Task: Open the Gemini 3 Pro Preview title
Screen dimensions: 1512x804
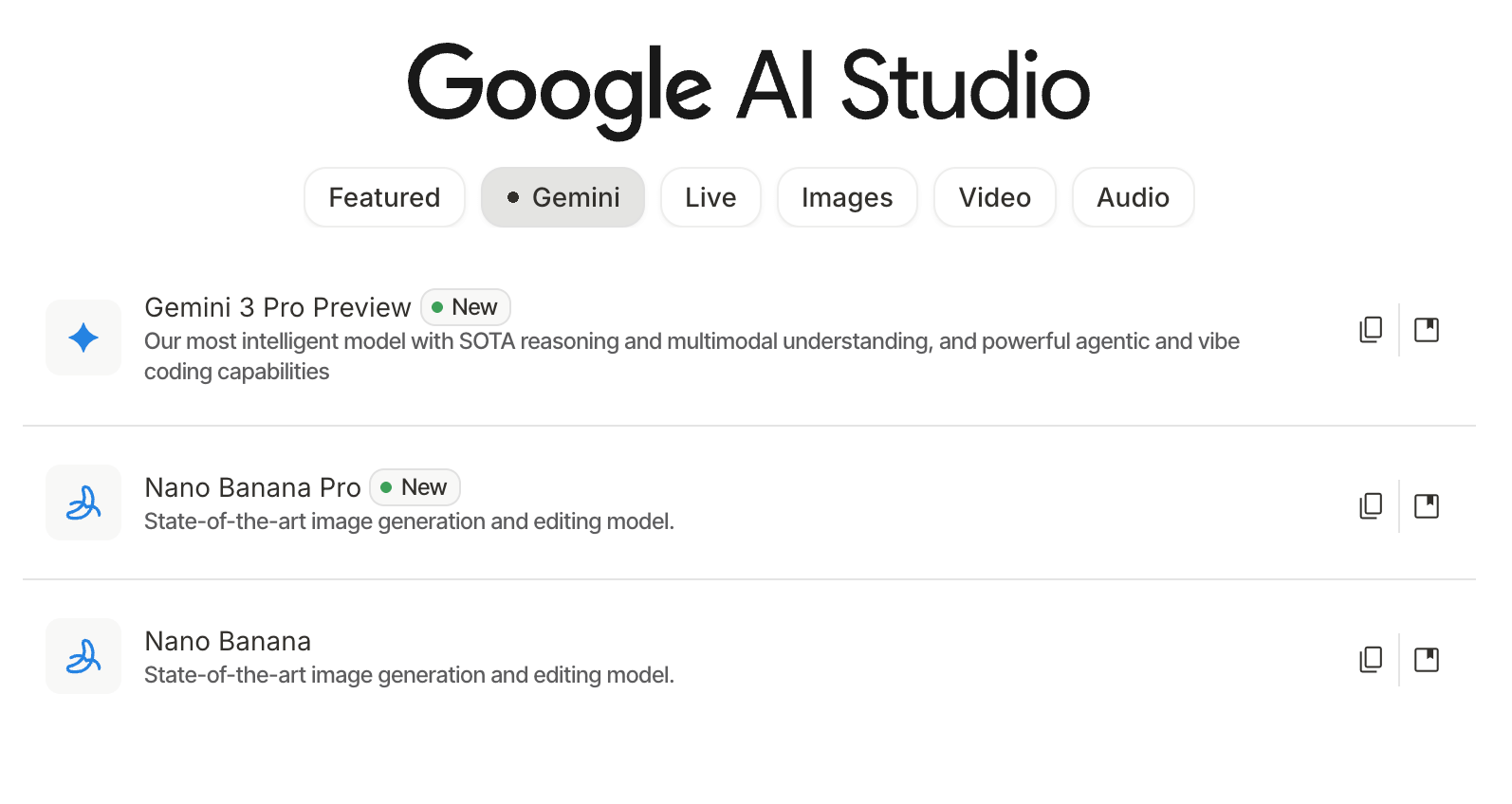Action: coord(277,307)
